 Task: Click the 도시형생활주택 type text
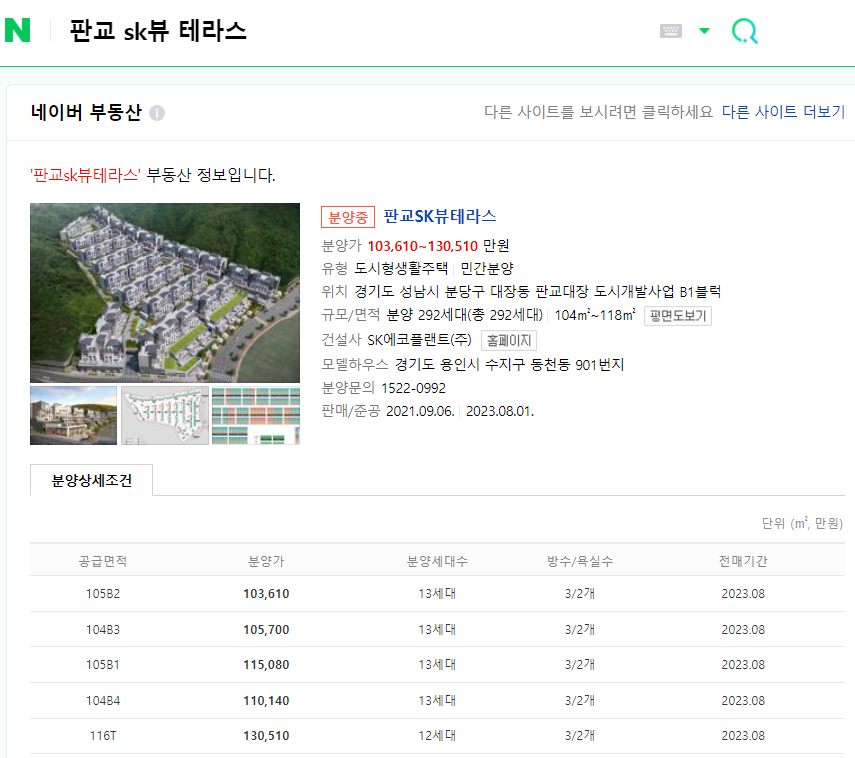(401, 268)
